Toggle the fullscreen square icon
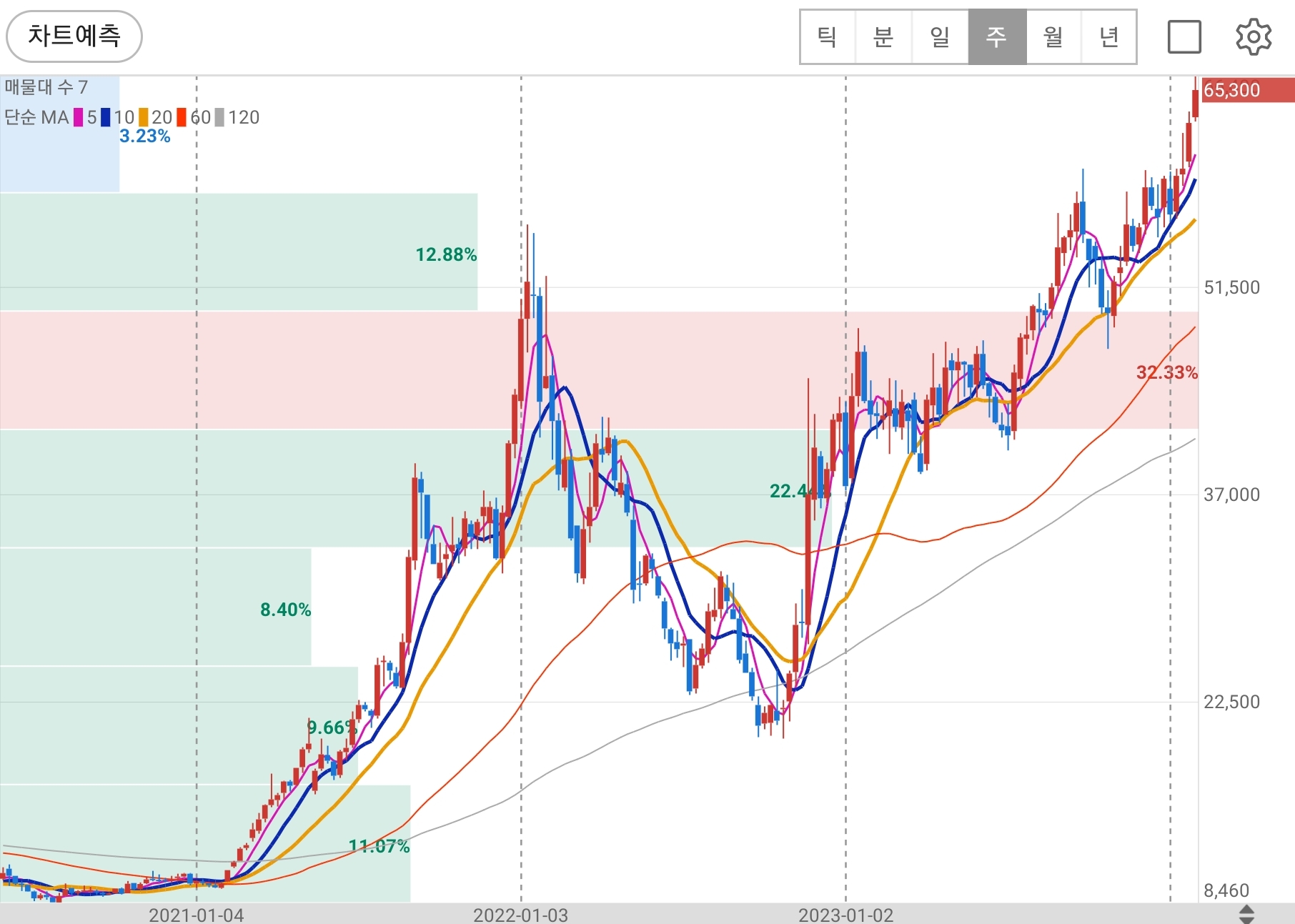 1184,37
